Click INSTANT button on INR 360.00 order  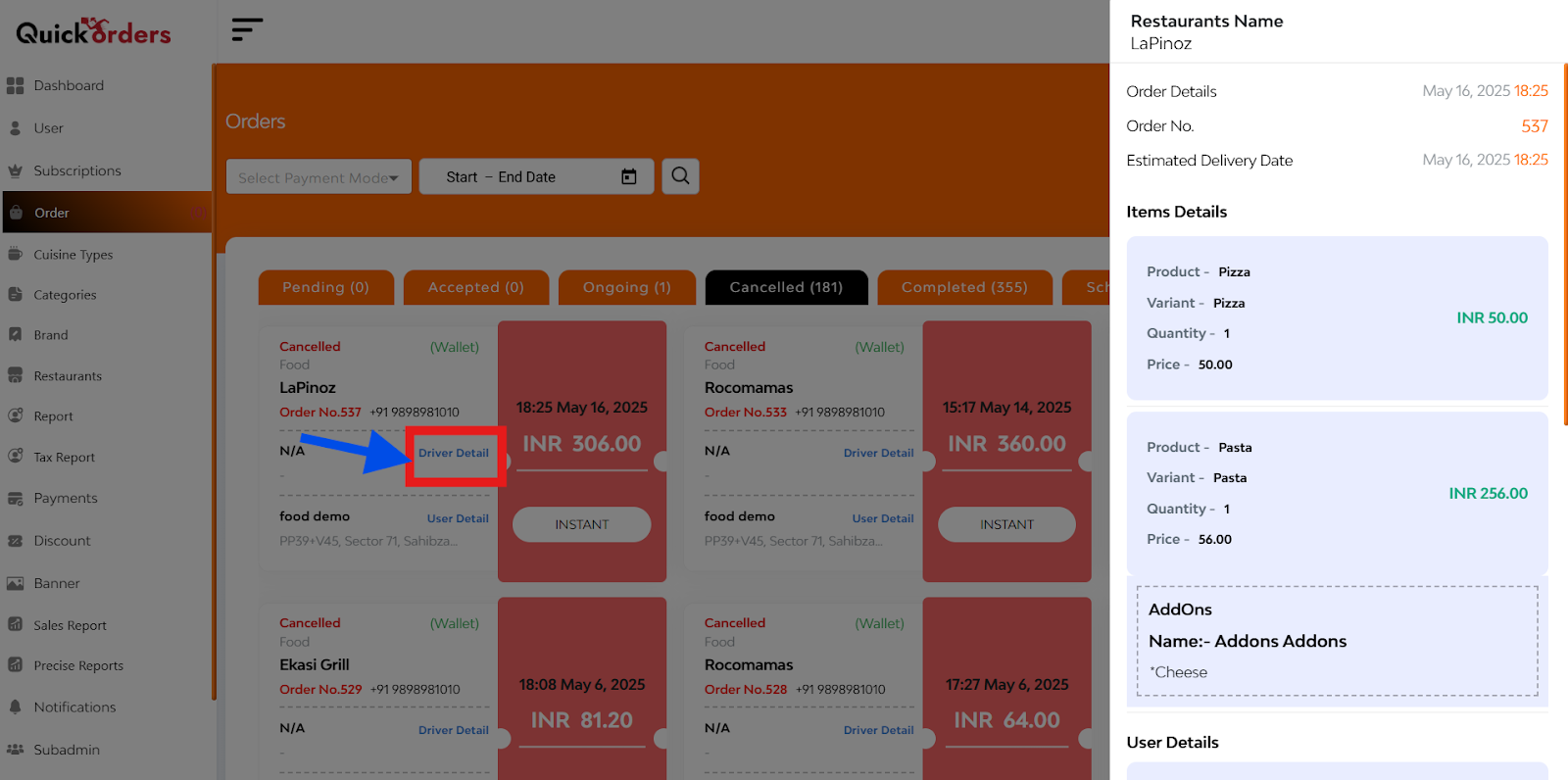point(1007,524)
